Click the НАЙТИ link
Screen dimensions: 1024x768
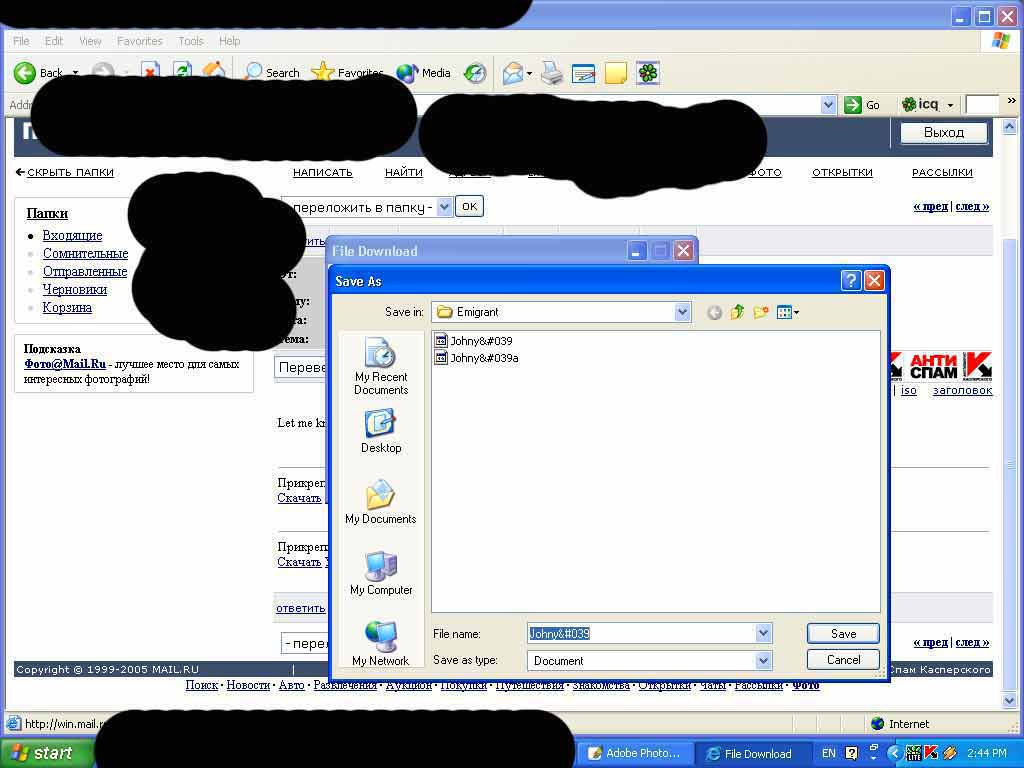tap(404, 172)
